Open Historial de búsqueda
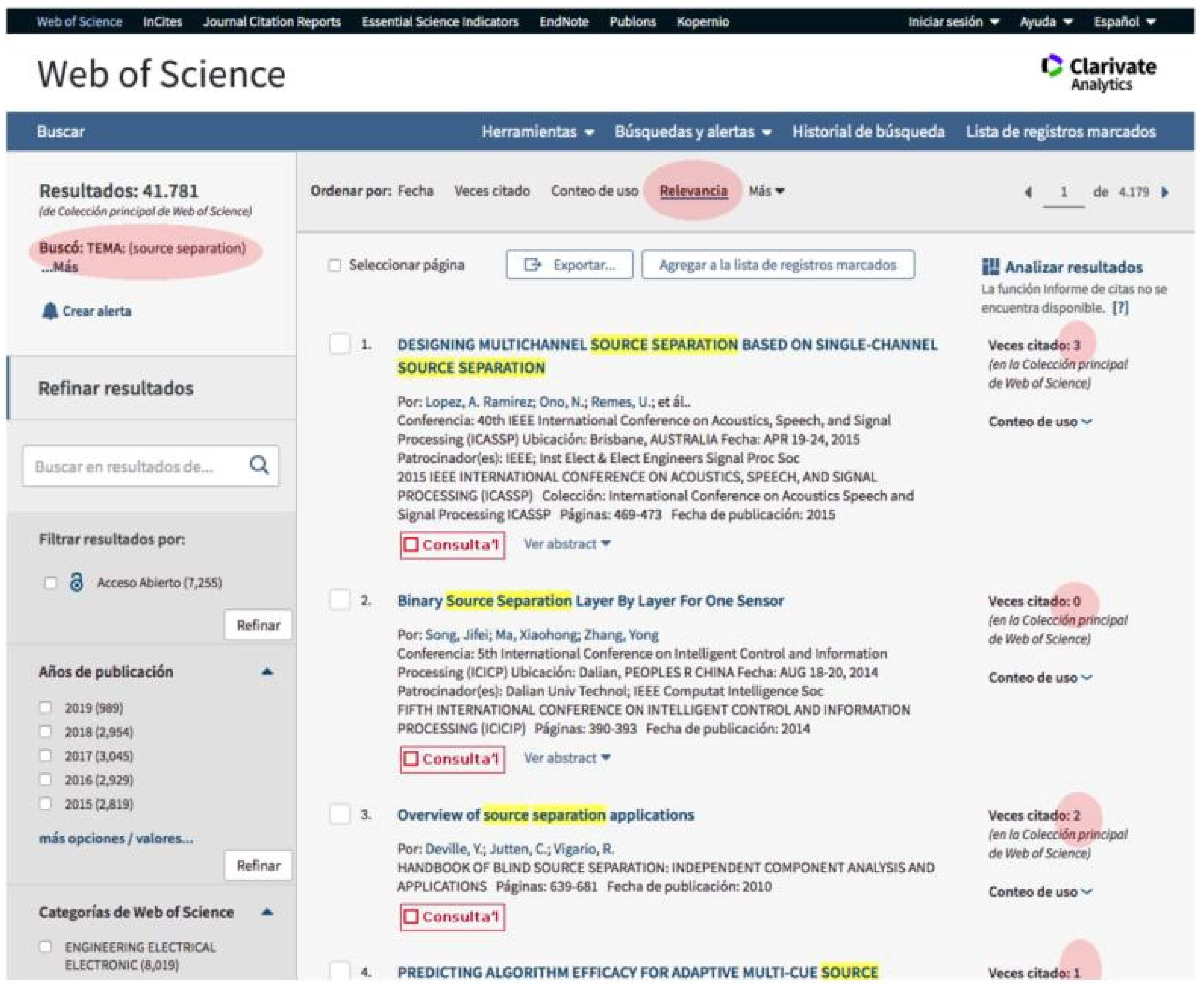1204x988 pixels. coord(868,132)
